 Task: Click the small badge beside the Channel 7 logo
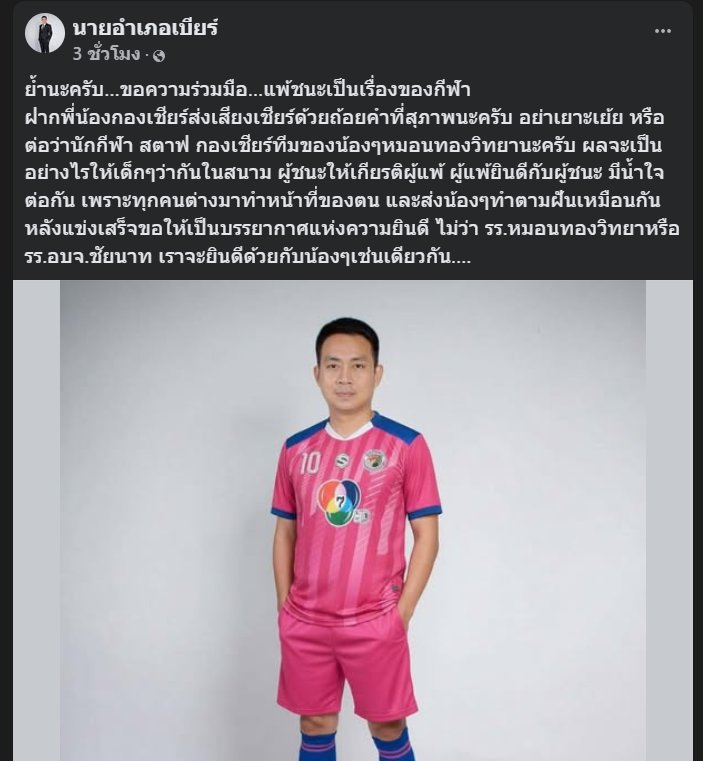(x=362, y=515)
